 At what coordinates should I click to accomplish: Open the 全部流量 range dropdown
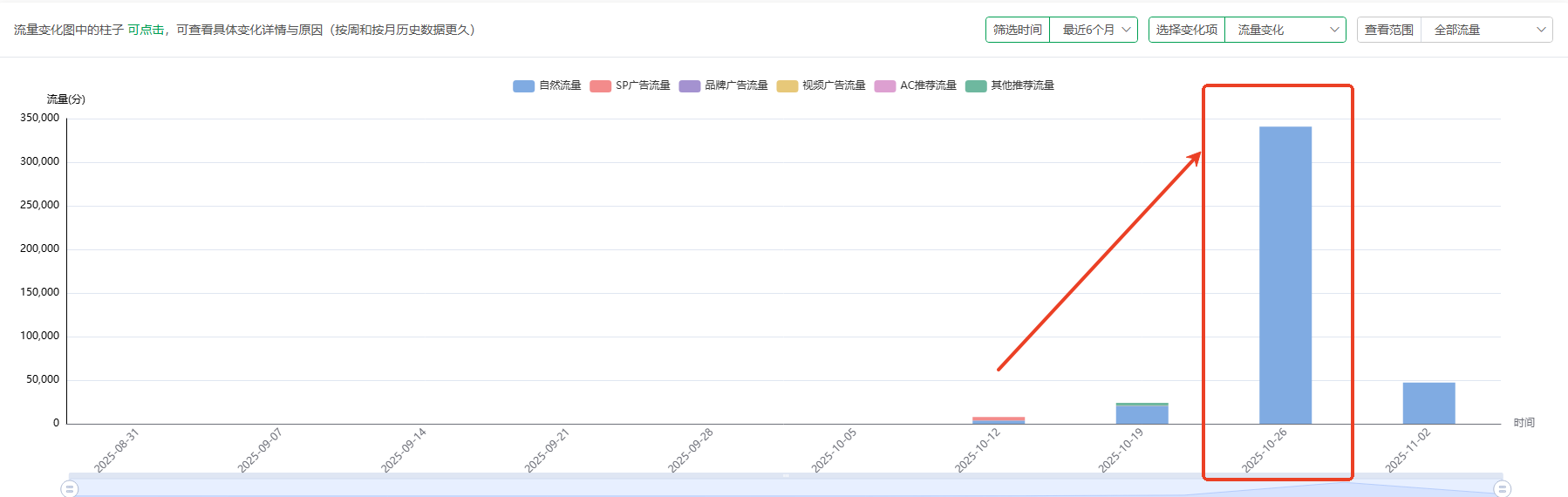(1486, 30)
